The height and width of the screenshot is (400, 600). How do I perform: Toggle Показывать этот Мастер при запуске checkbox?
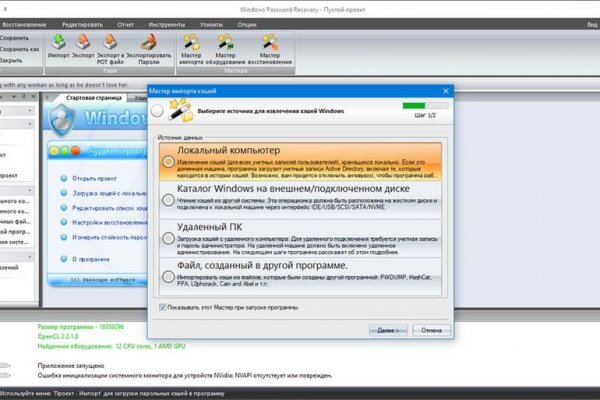164,309
